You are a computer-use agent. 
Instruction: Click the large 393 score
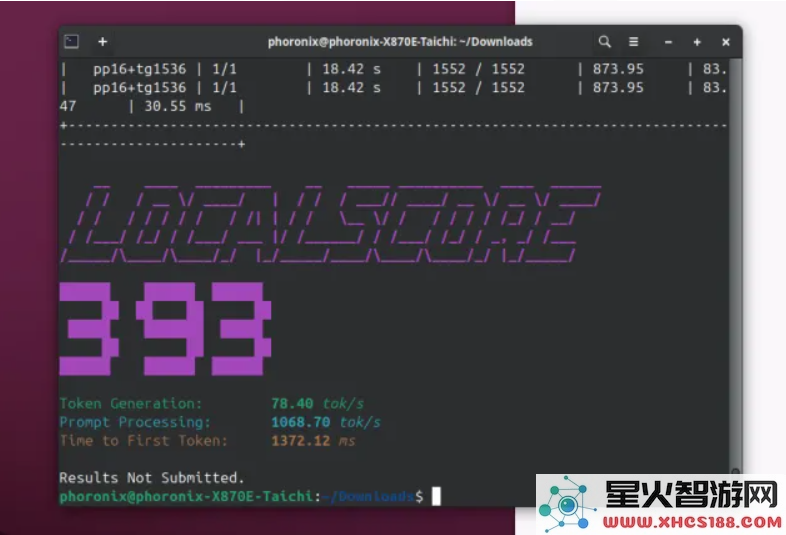click(x=165, y=328)
